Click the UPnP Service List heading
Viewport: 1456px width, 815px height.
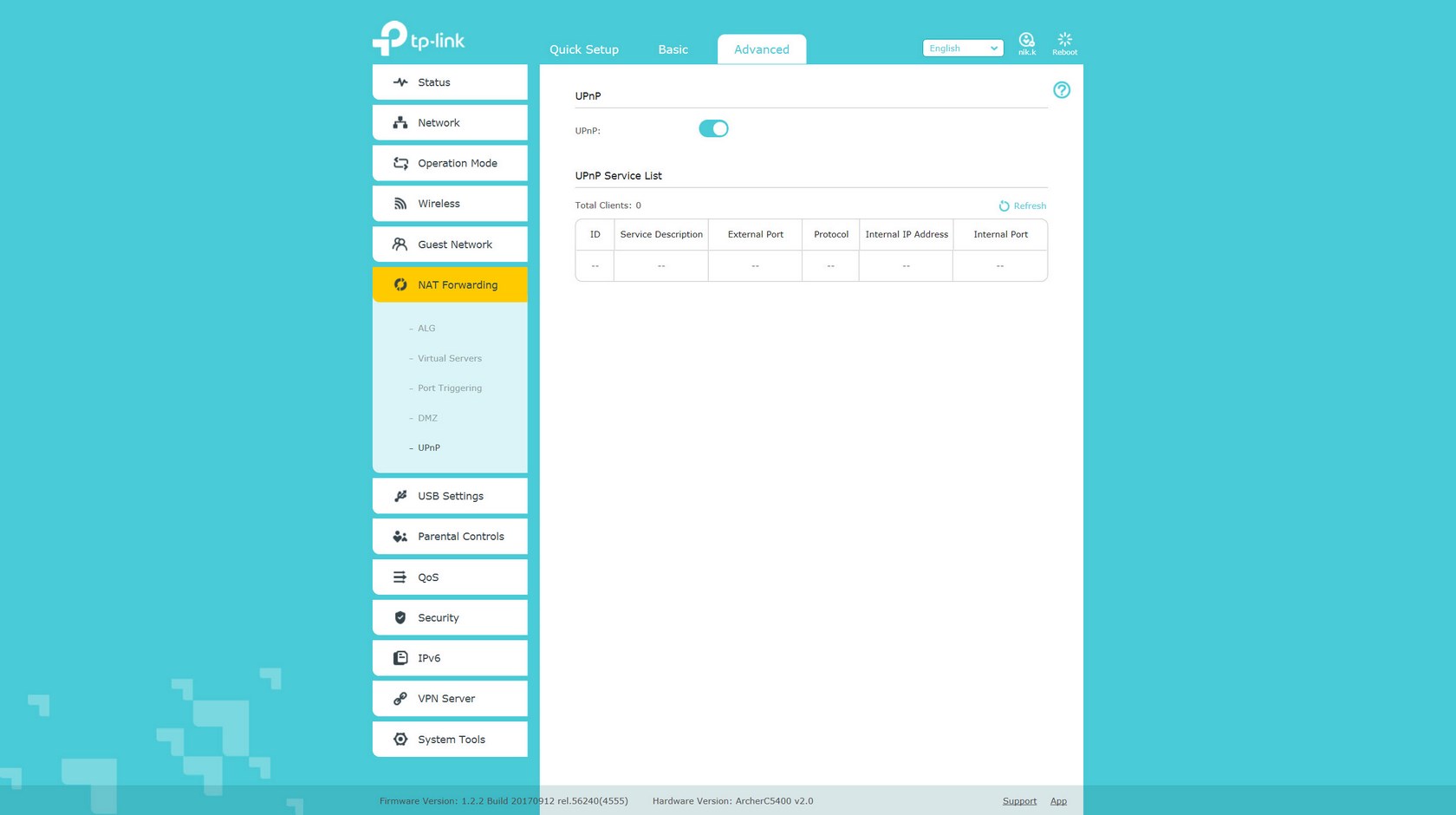tap(618, 176)
